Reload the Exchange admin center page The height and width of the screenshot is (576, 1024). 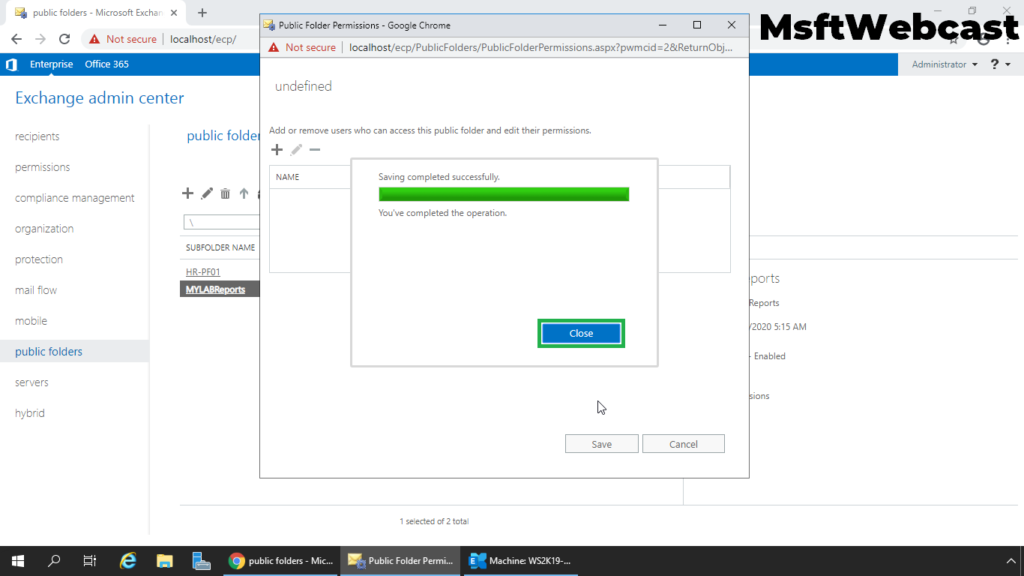pyautogui.click(x=64, y=39)
